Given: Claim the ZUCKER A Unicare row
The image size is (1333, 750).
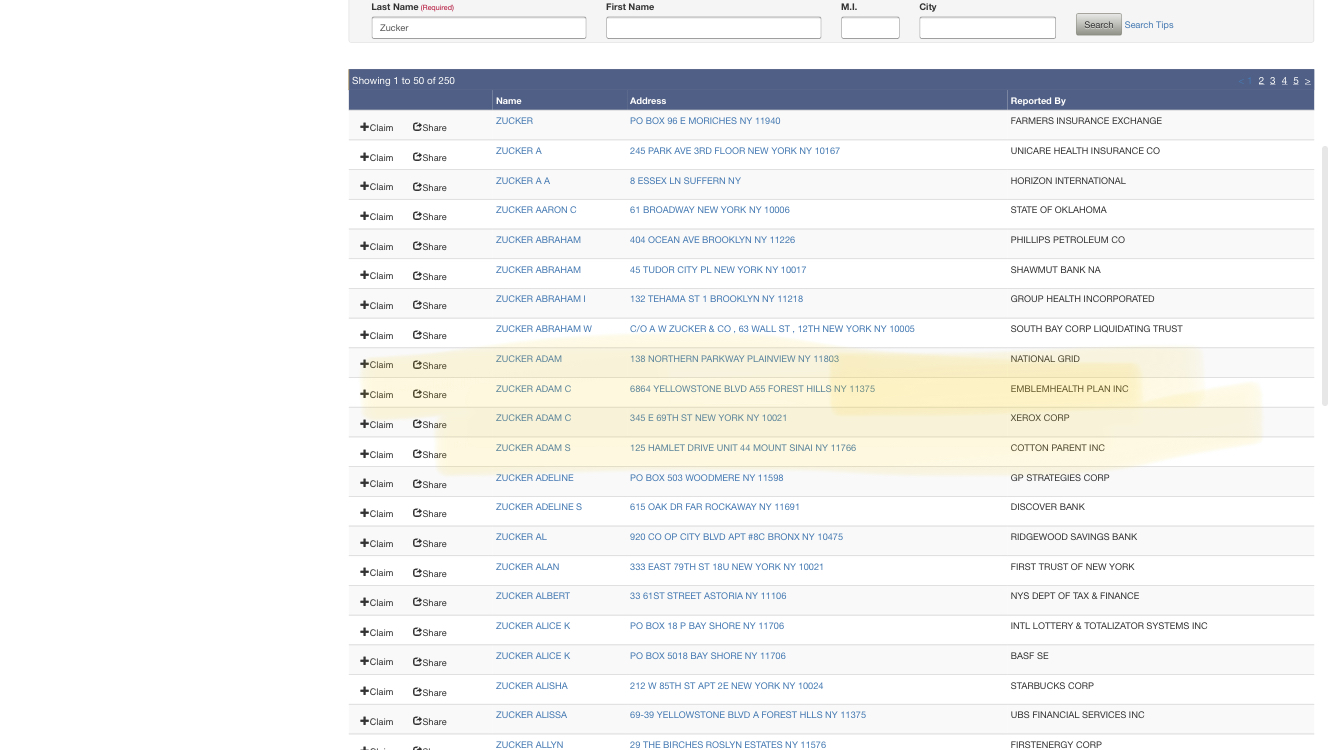Looking at the screenshot, I should click(x=377, y=157).
